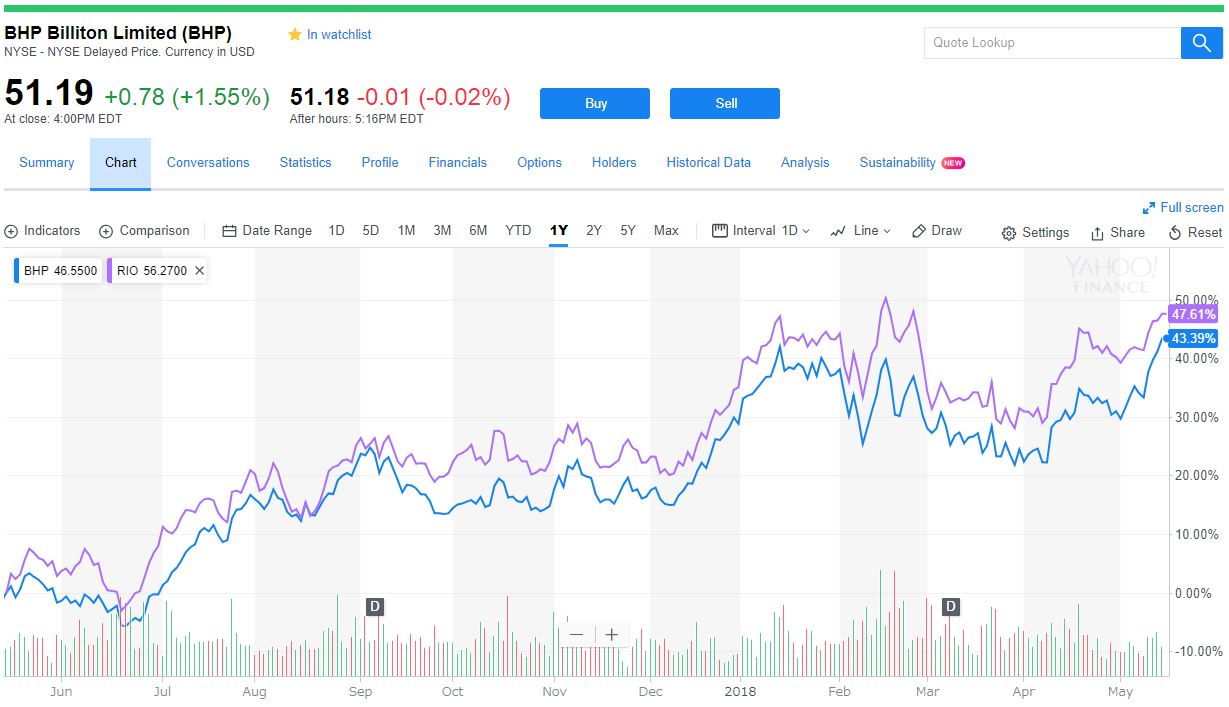1229x707 pixels.
Task: Click the In watchlist link
Action: point(339,34)
